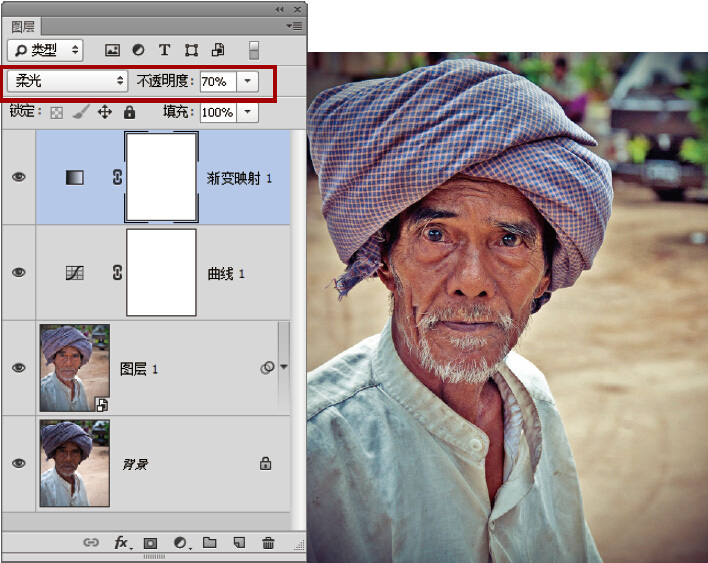Click the 填充 100% fill field

pyautogui.click(x=216, y=112)
